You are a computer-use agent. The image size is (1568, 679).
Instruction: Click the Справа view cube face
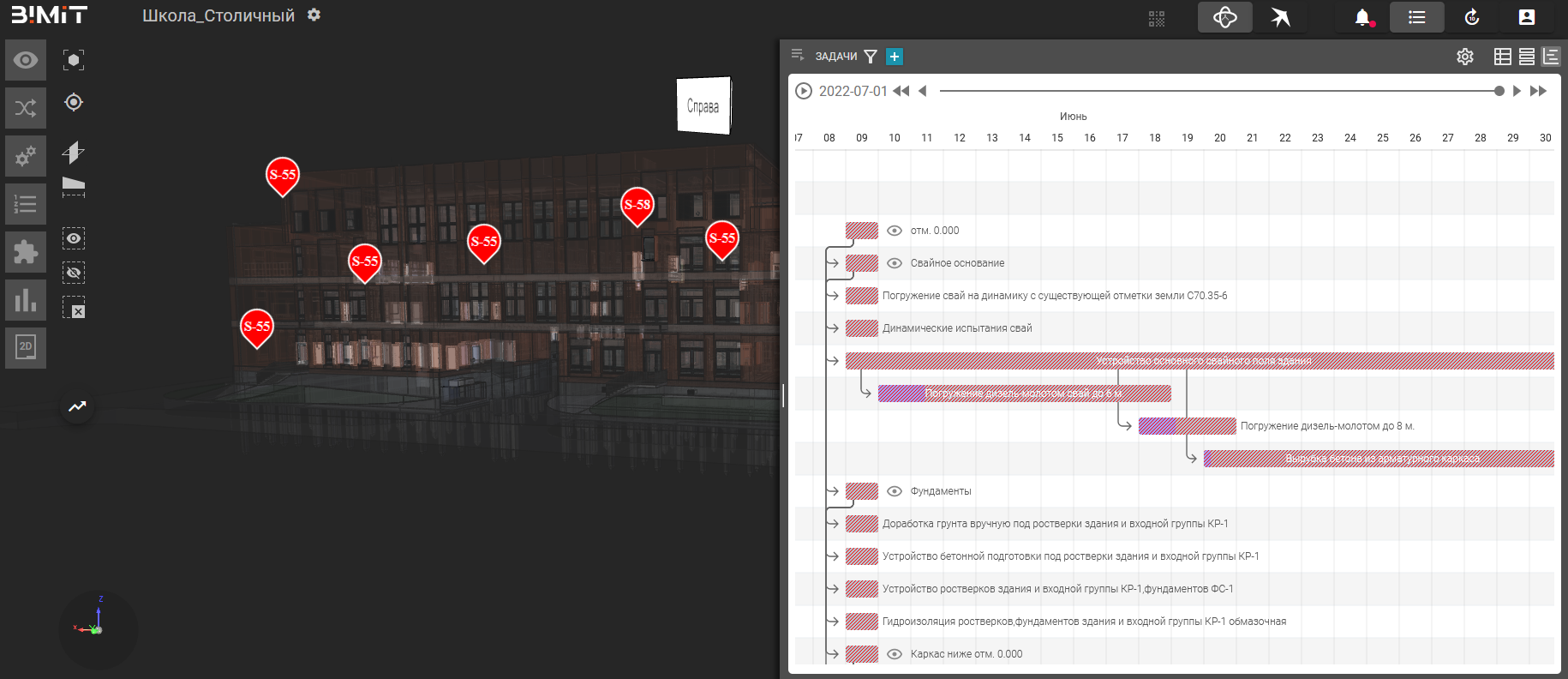tap(703, 106)
